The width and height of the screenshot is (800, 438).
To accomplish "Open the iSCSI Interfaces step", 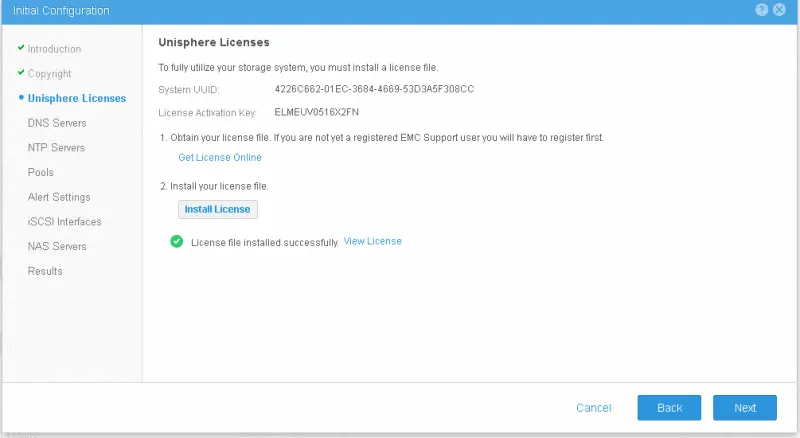I will tap(64, 222).
